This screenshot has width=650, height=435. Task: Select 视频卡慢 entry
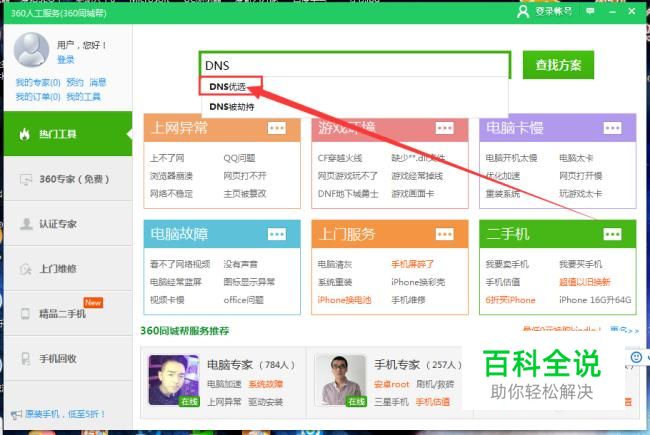pos(167,300)
